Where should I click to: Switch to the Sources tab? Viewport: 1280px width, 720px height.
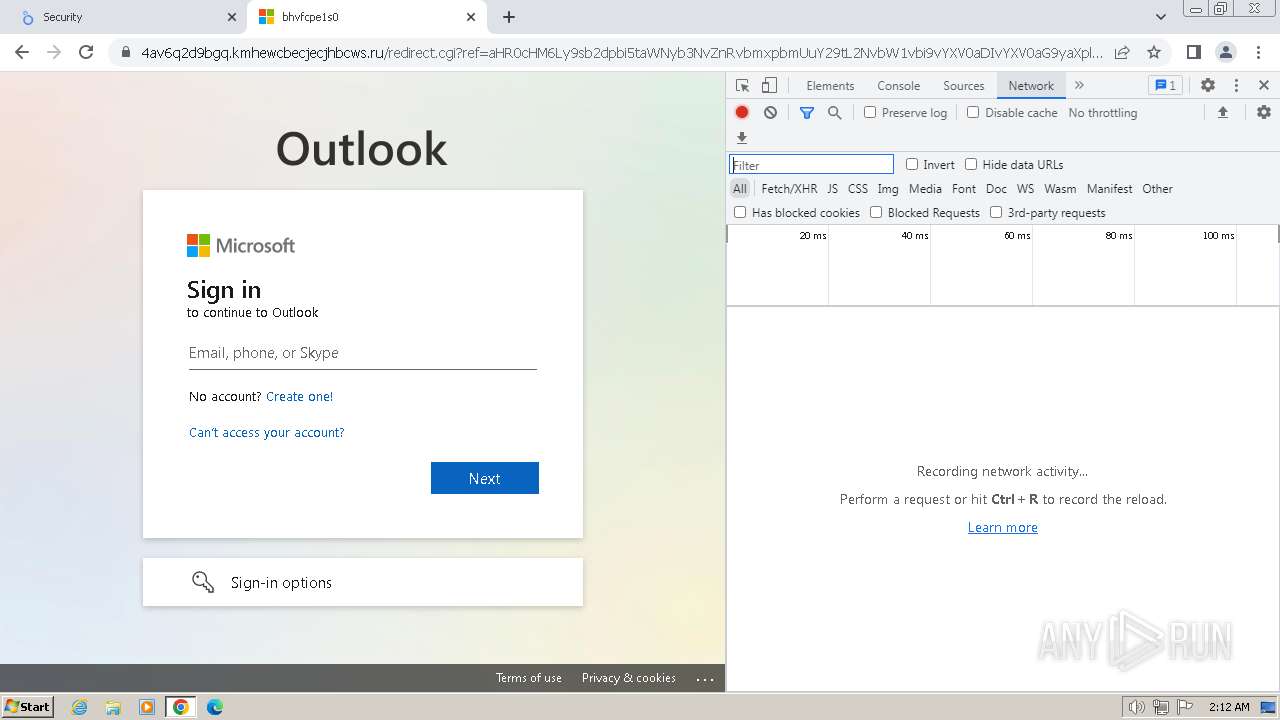(964, 86)
